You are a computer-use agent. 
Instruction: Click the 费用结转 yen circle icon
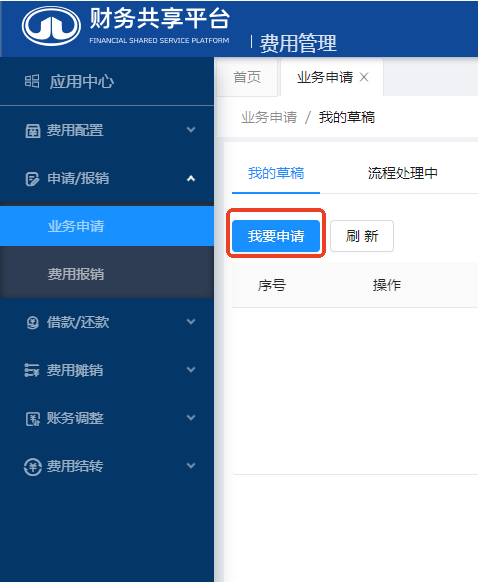(33, 467)
